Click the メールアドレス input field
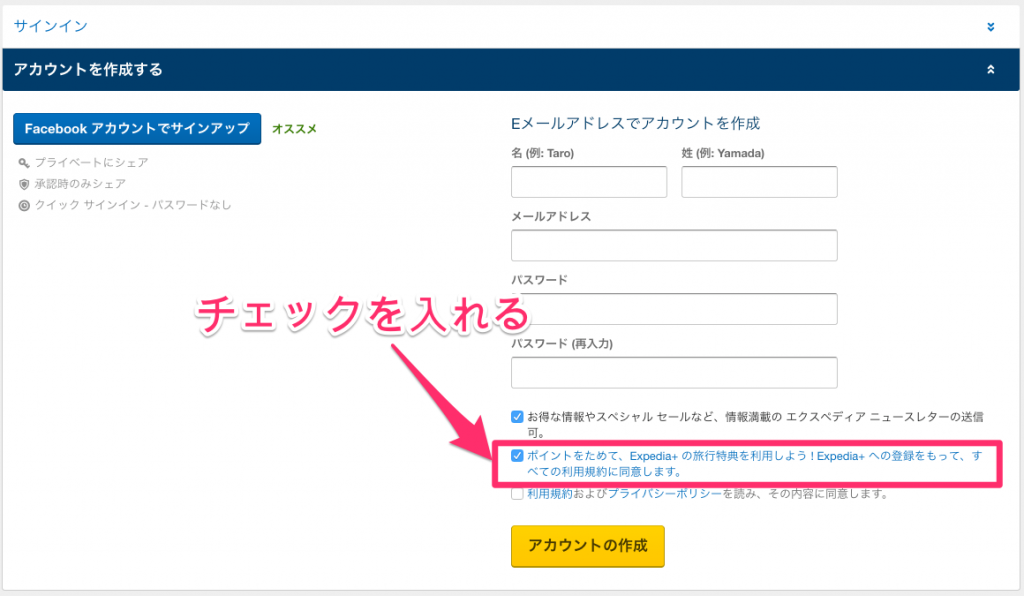Image resolution: width=1024 pixels, height=596 pixels. [673, 245]
